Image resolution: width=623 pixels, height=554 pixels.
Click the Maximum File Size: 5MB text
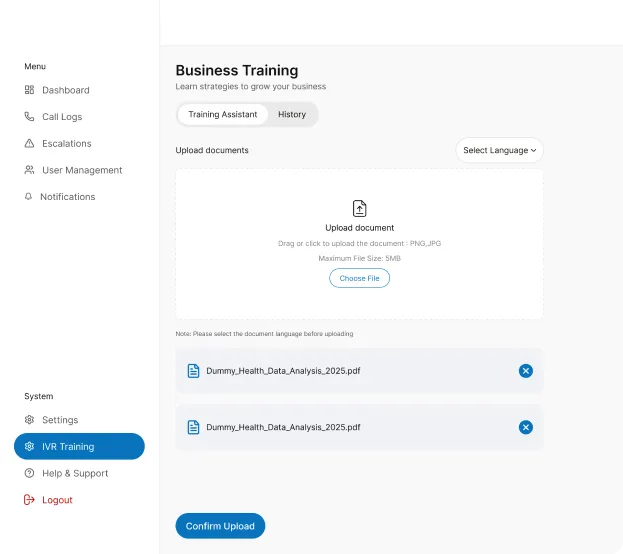(x=359, y=258)
